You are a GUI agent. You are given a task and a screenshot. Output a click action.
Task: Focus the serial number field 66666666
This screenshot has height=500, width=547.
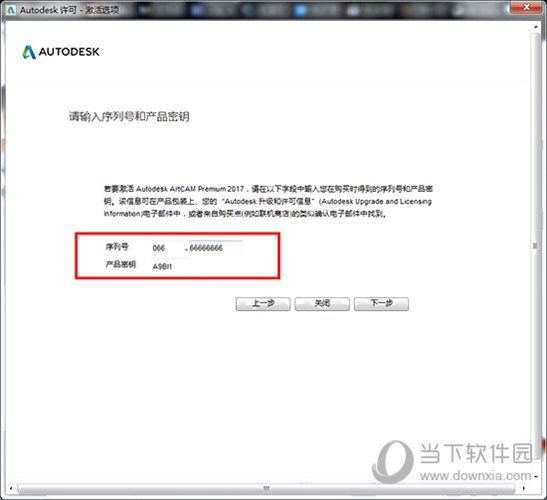point(215,248)
